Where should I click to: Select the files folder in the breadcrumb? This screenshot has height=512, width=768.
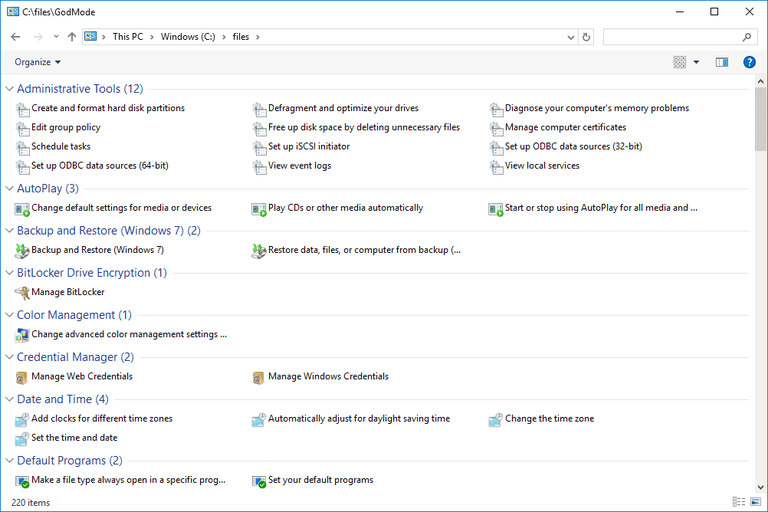pyautogui.click(x=240, y=37)
